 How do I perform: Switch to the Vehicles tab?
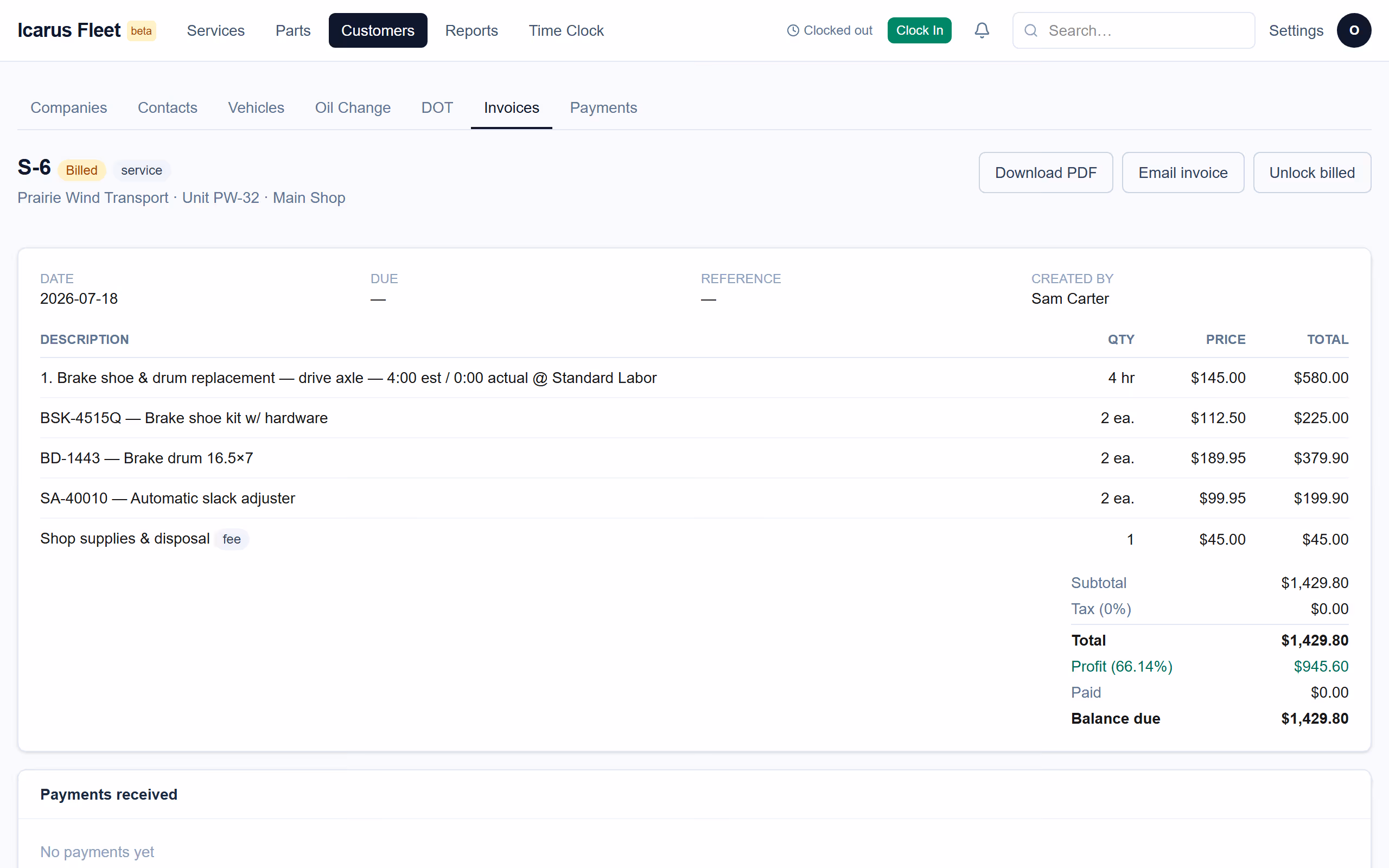(256, 107)
